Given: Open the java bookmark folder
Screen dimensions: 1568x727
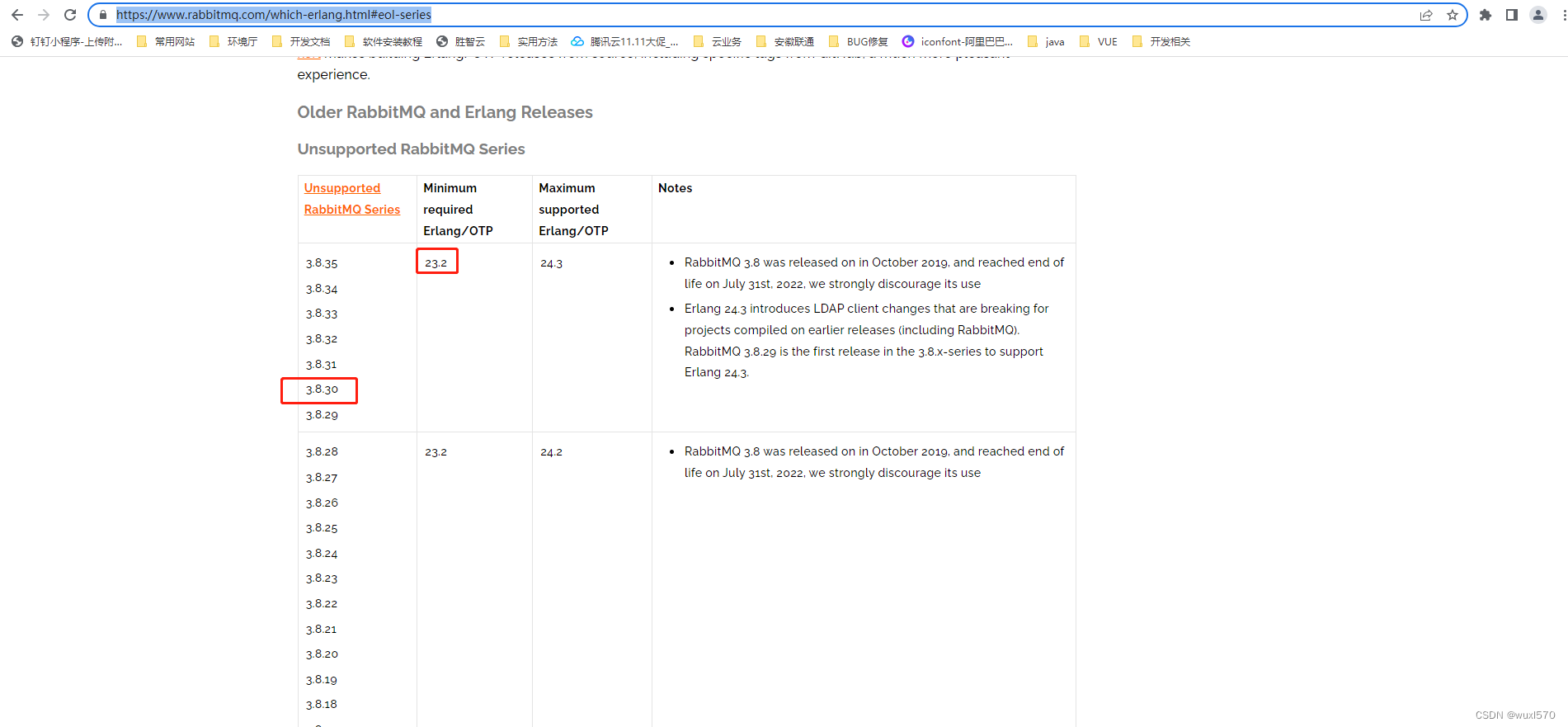Looking at the screenshot, I should click(x=1046, y=41).
